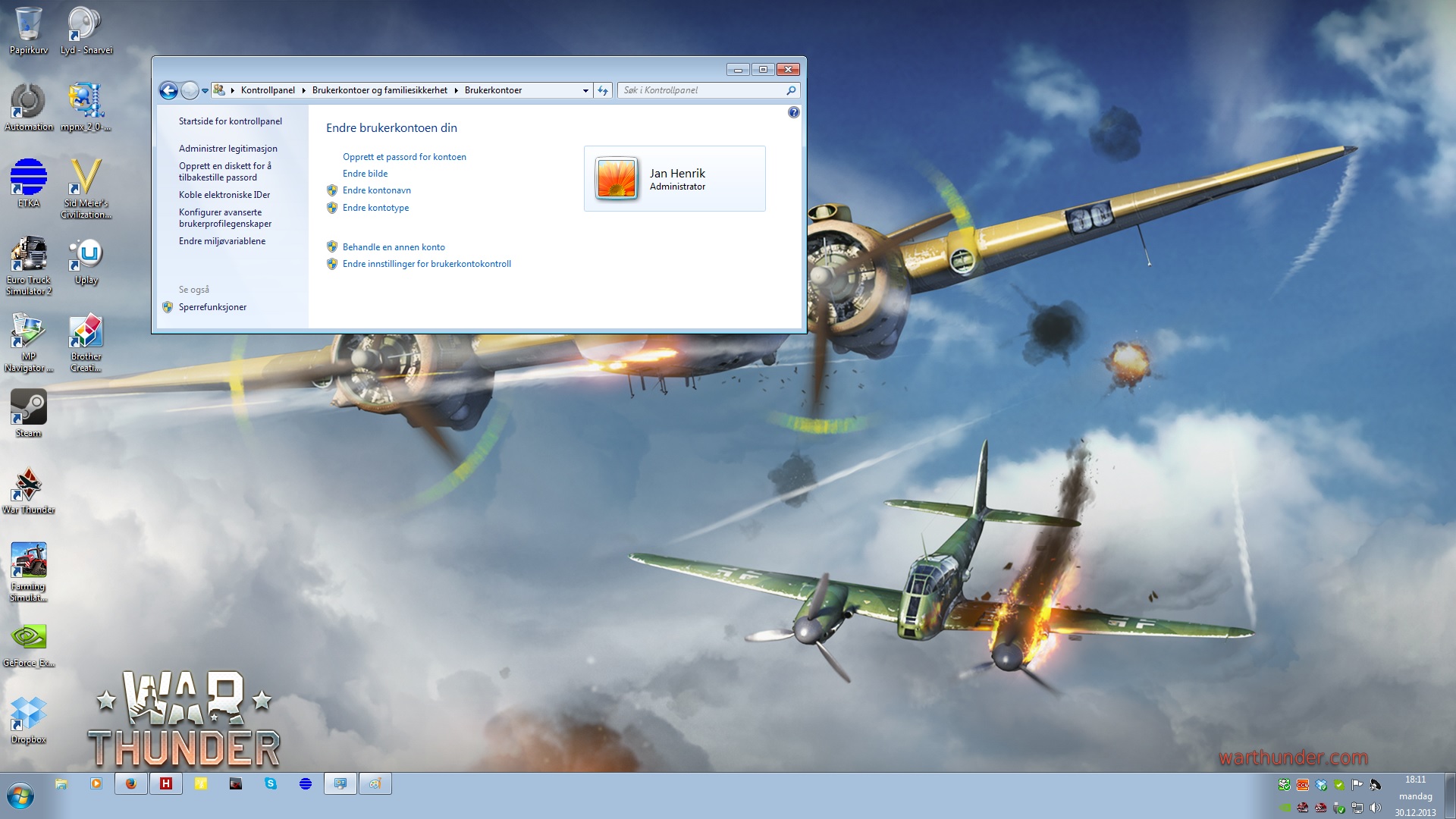
Task: Open the Windows Start menu orb
Action: coord(20,796)
